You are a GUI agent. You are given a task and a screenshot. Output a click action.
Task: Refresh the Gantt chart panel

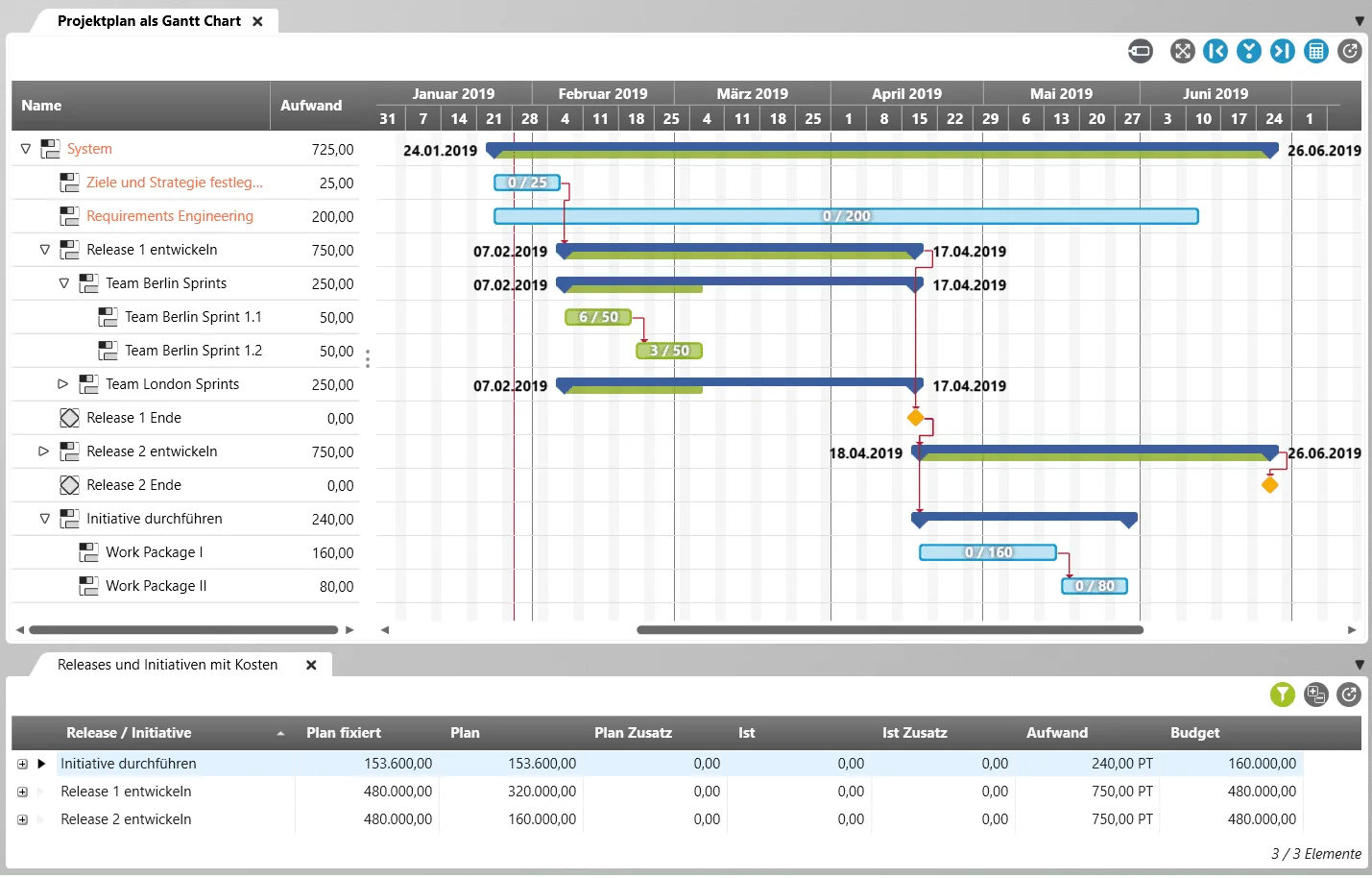(1350, 51)
